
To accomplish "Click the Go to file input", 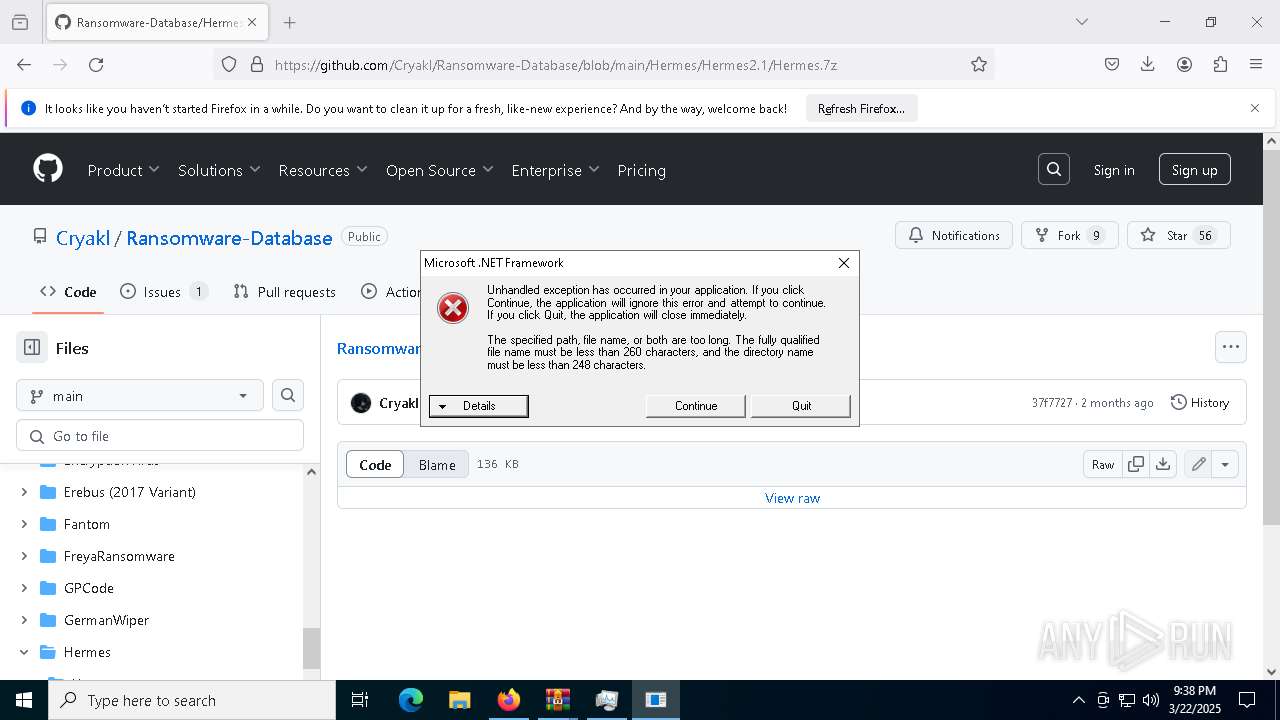I will (160, 436).
